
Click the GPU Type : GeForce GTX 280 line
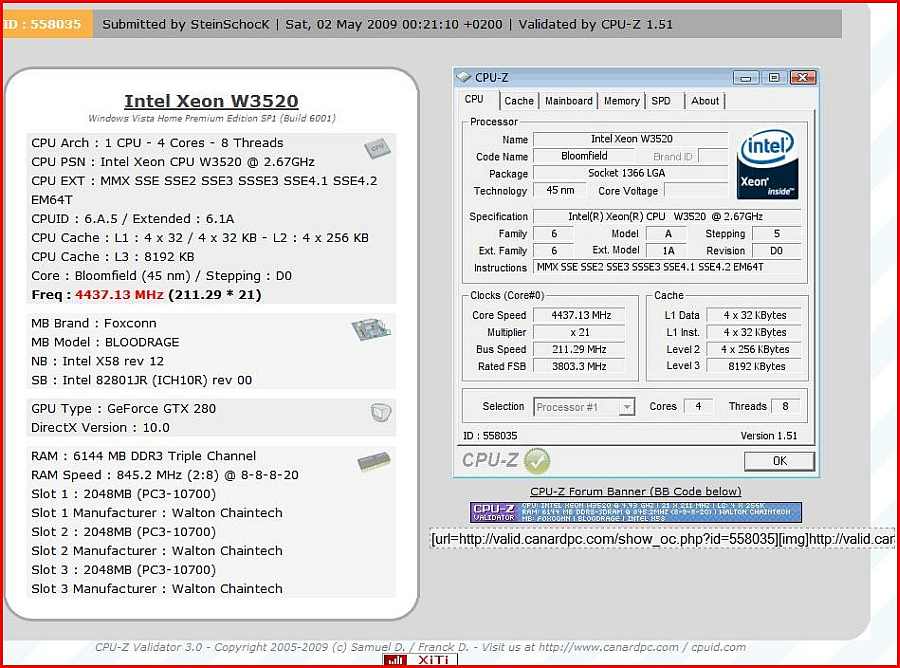pyautogui.click(x=123, y=409)
